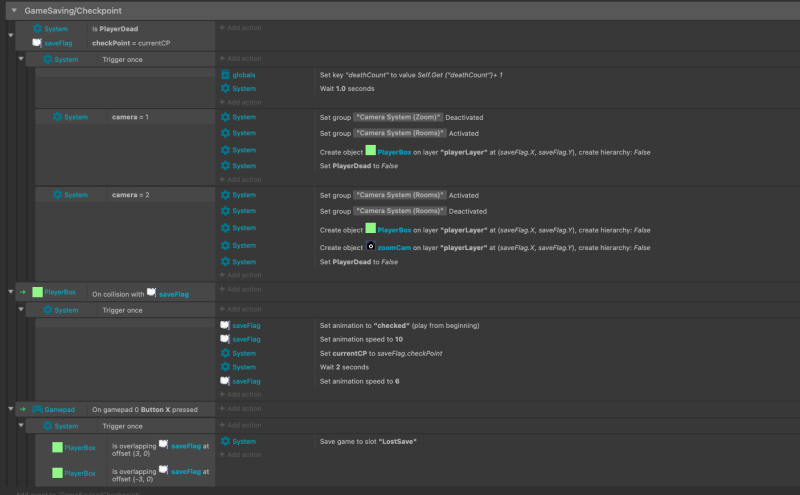Click System gear icon beside Is PlayerDead
Viewport: 800px width, 495px height.
click(x=37, y=29)
